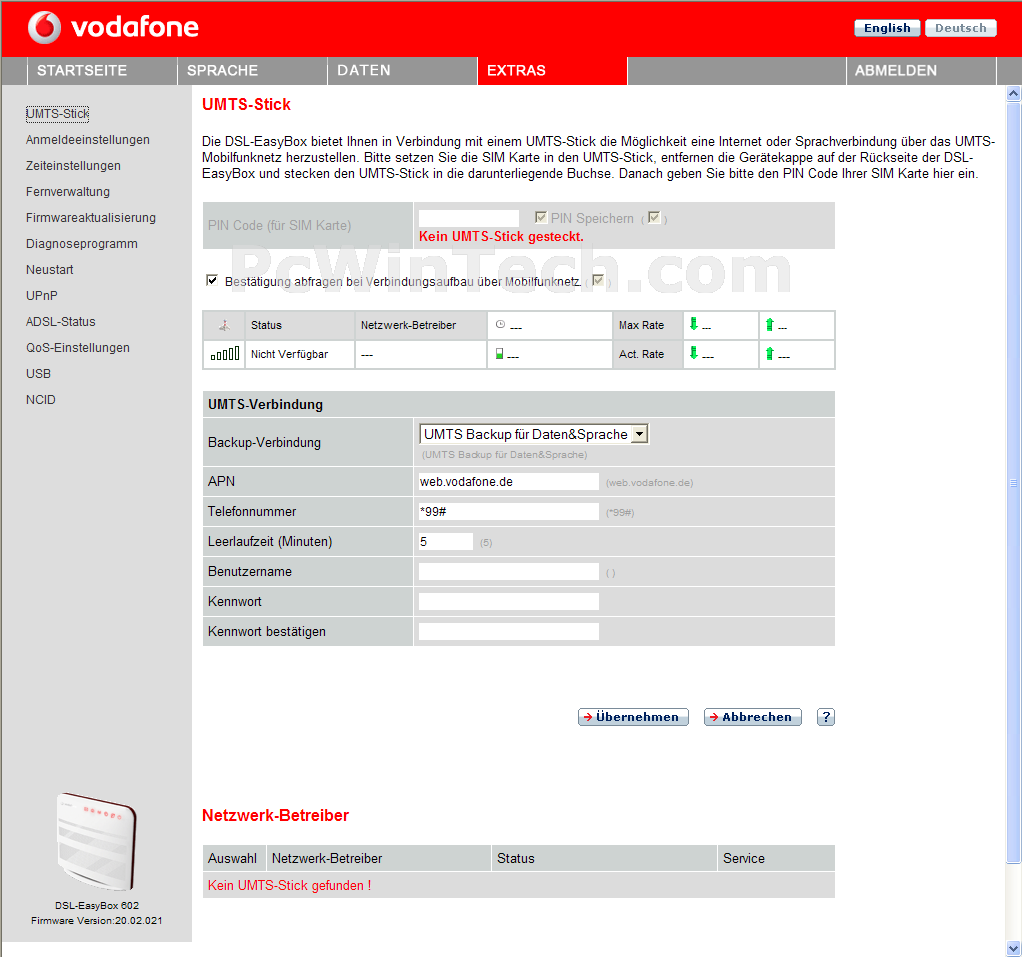Click the default-value checkbox in parentheses after Mobilfunknetz
The width and height of the screenshot is (1022, 957).
tap(598, 280)
